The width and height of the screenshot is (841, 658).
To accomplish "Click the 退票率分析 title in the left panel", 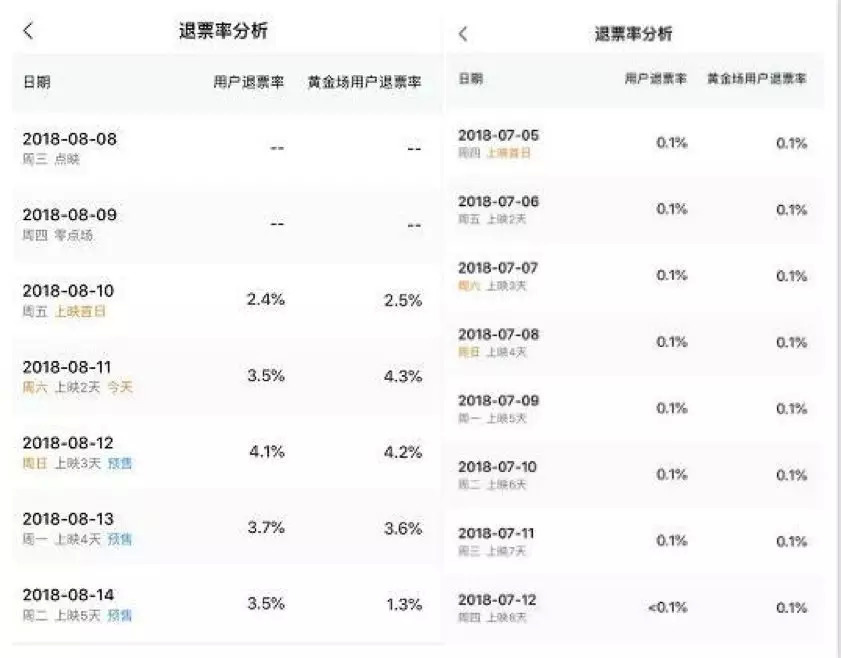I will point(223,31).
